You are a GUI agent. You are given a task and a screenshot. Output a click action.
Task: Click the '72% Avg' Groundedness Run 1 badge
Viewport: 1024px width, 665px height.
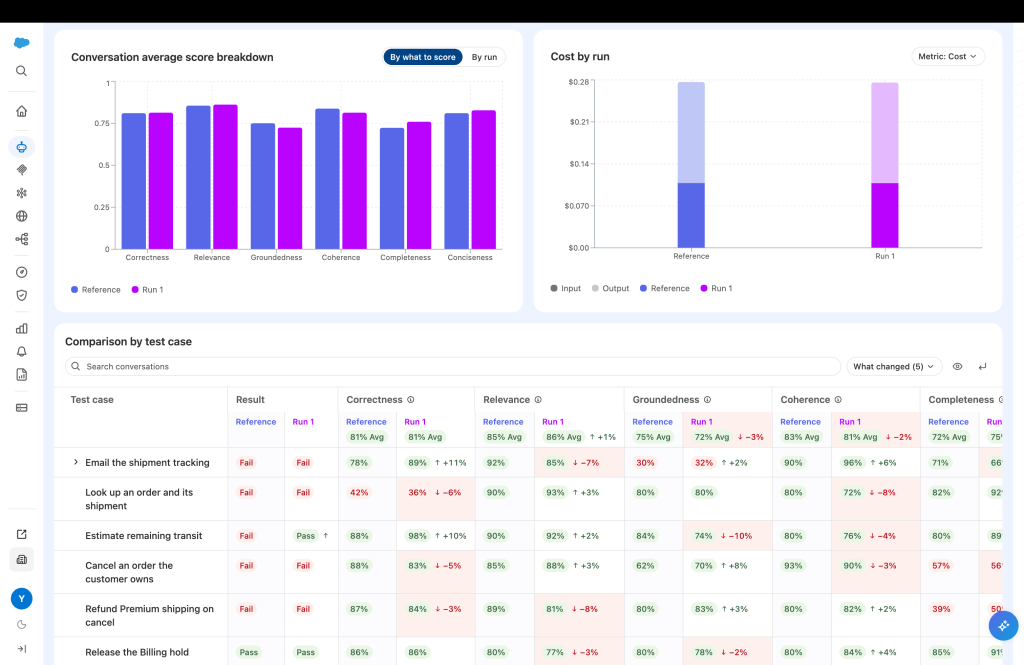[x=712, y=437]
